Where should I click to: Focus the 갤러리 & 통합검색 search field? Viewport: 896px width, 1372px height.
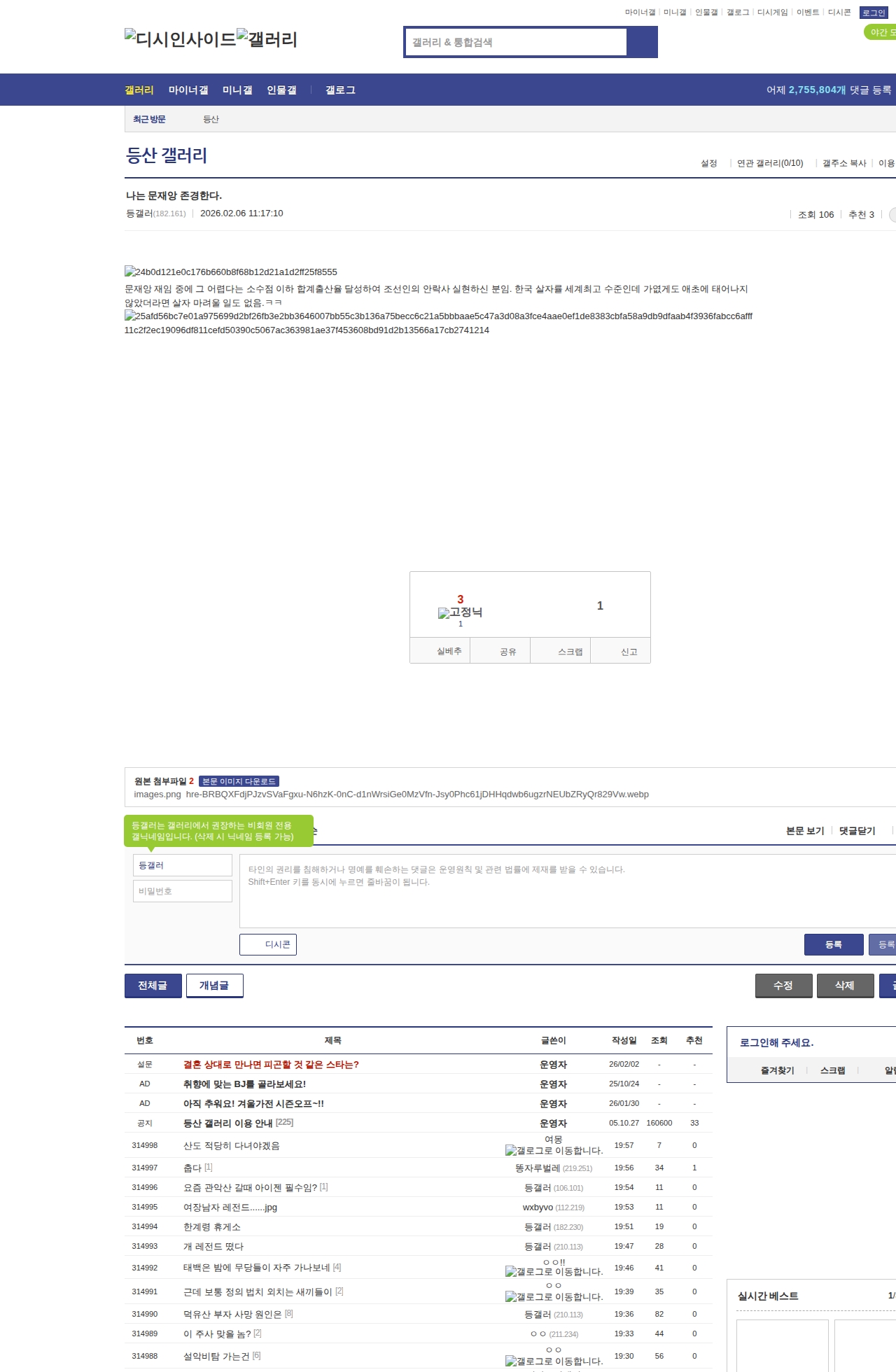pyautogui.click(x=517, y=42)
